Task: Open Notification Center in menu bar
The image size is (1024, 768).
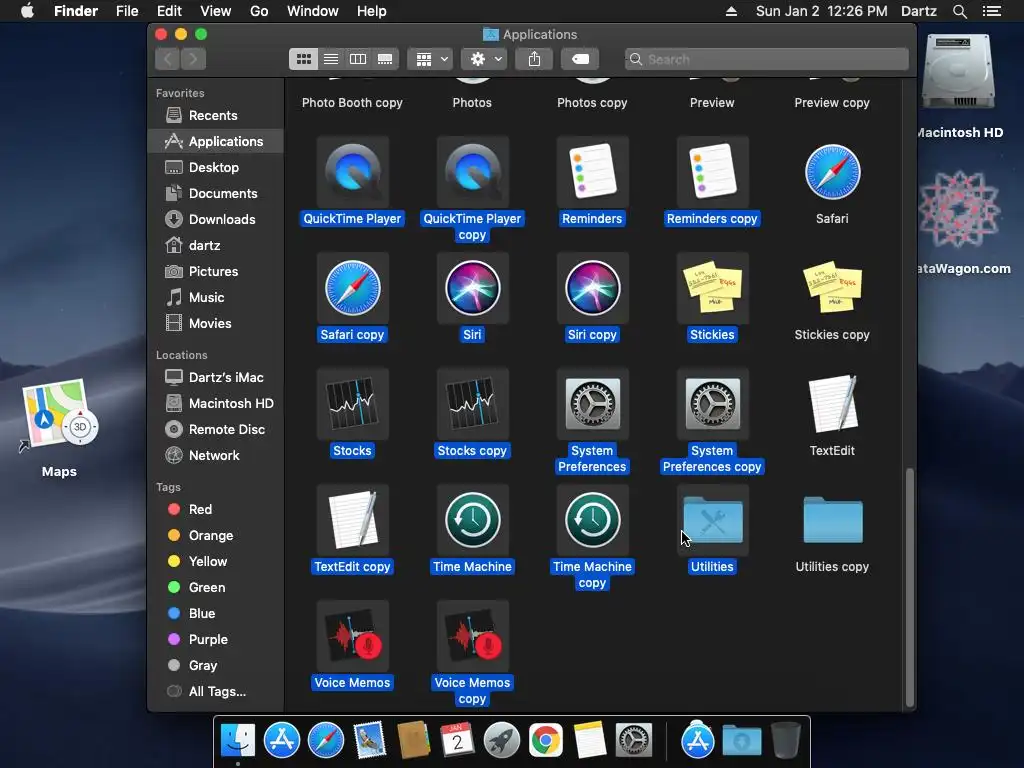Action: [992, 11]
